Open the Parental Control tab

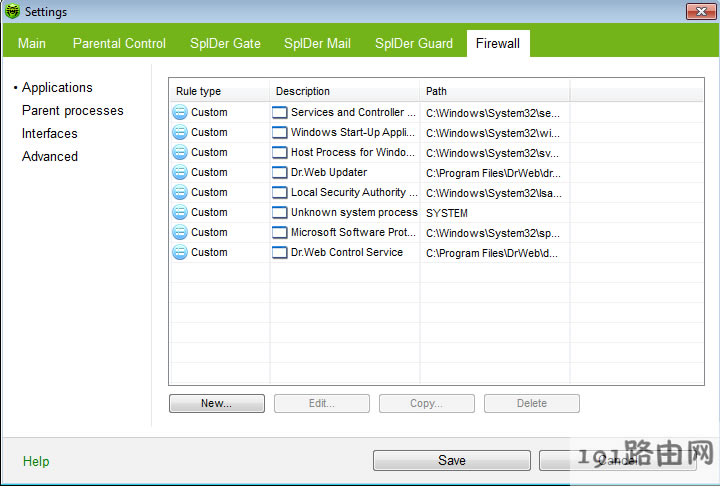pyautogui.click(x=119, y=43)
